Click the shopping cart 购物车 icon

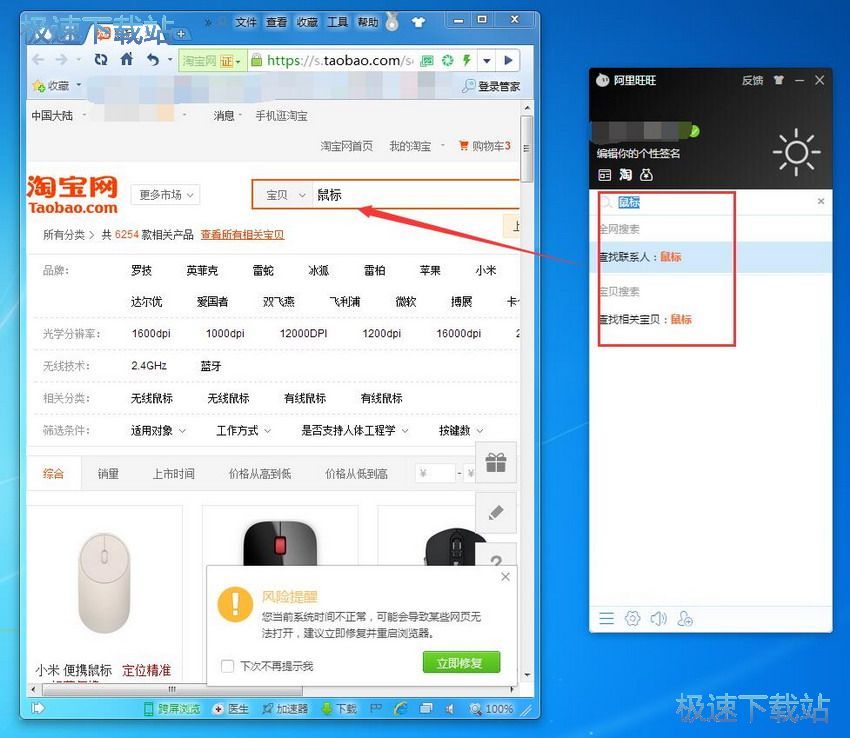point(463,145)
